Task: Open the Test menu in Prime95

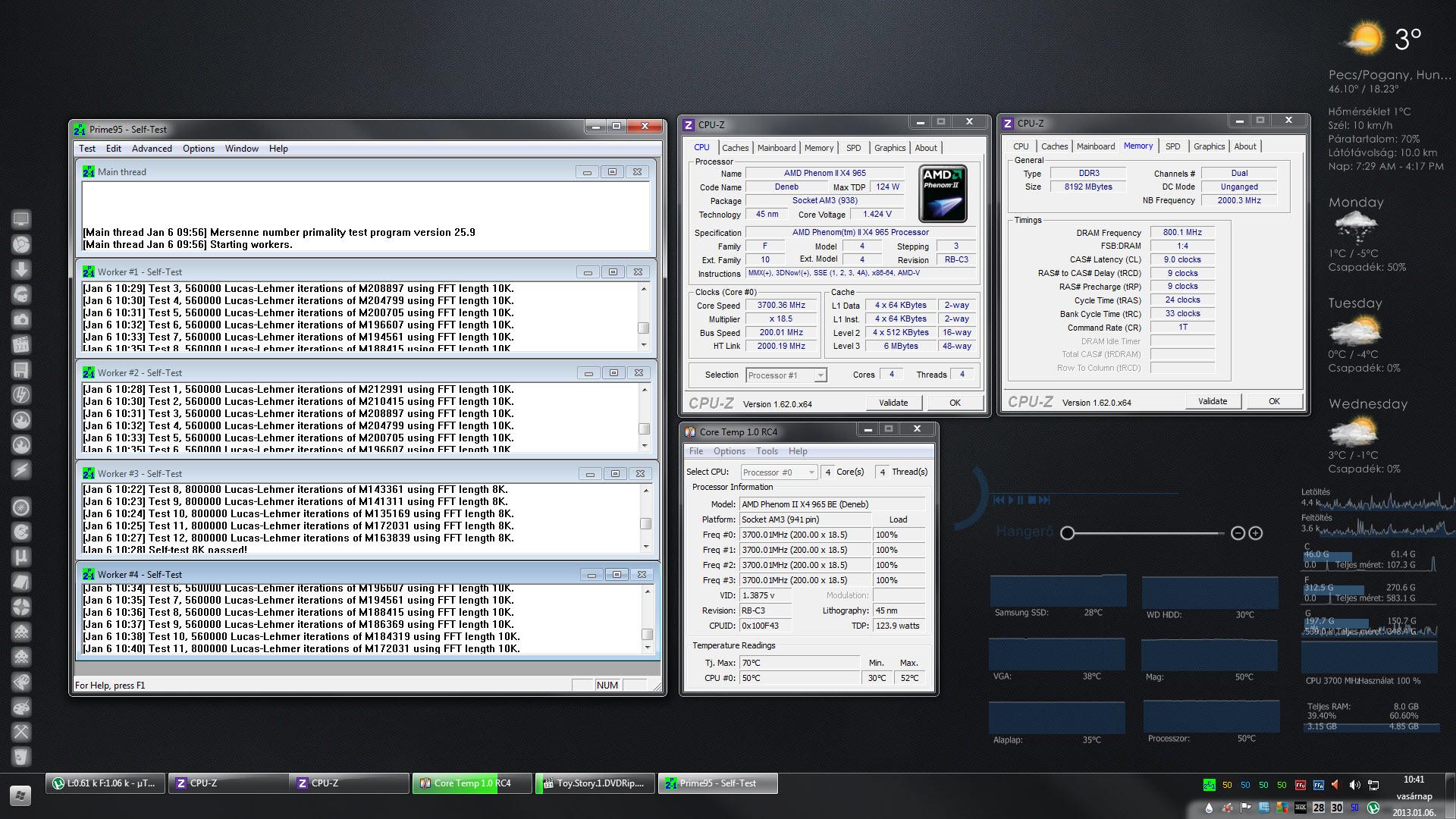Action: click(x=87, y=149)
